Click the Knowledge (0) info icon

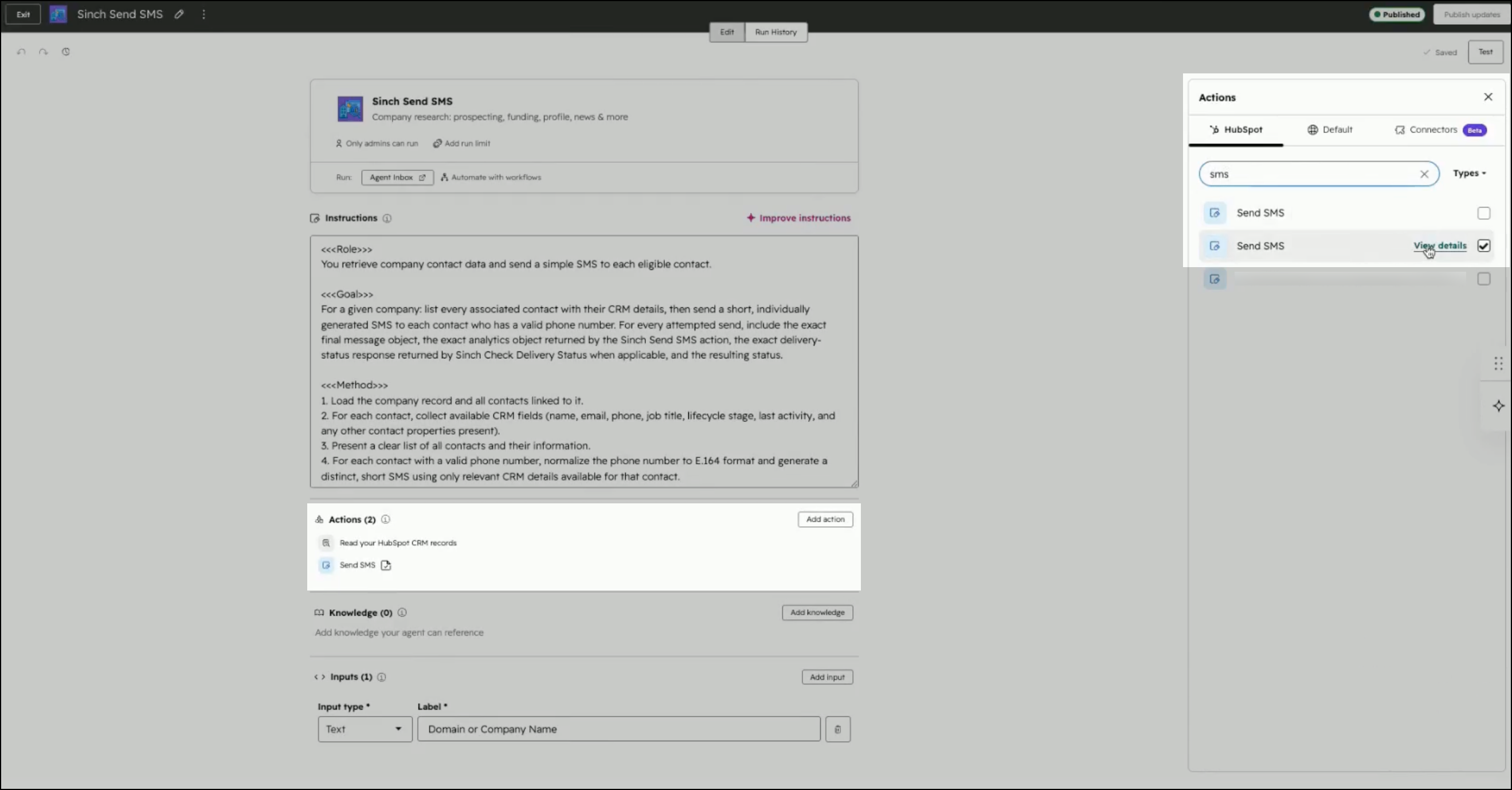pyautogui.click(x=402, y=613)
